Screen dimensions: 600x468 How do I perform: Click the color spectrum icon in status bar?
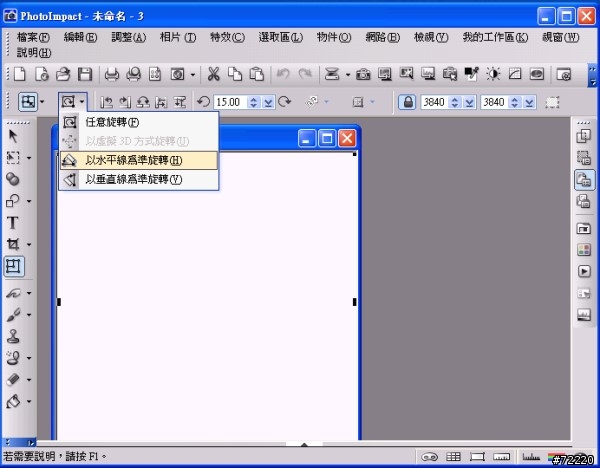[554, 457]
